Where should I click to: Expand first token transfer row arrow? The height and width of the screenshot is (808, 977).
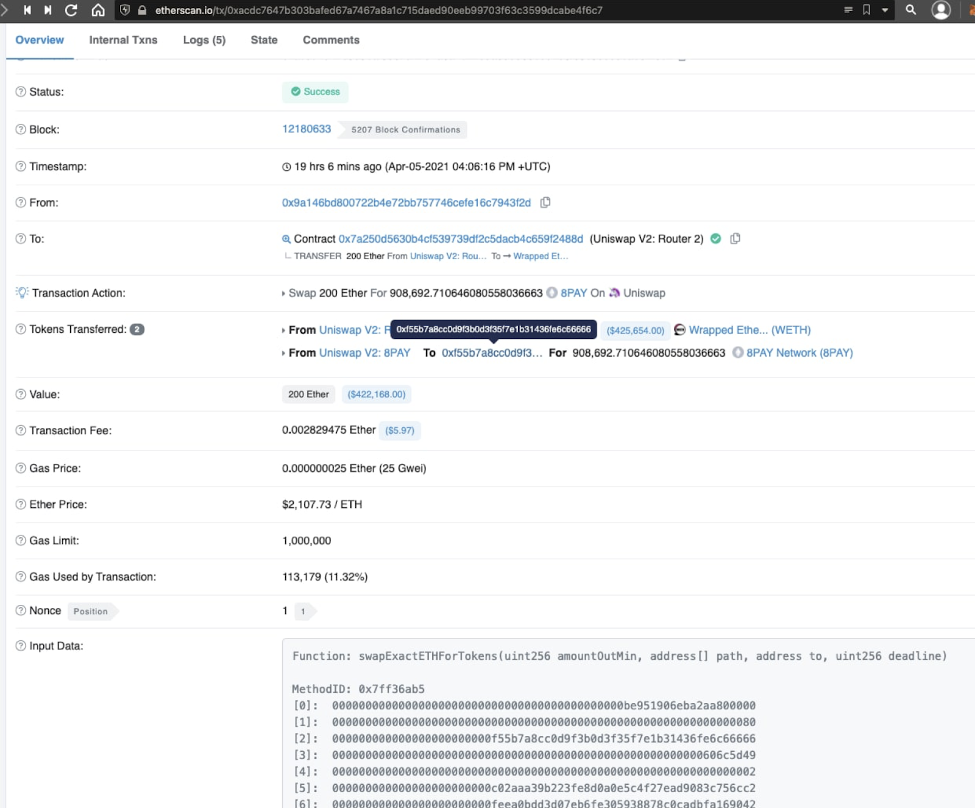point(284,330)
